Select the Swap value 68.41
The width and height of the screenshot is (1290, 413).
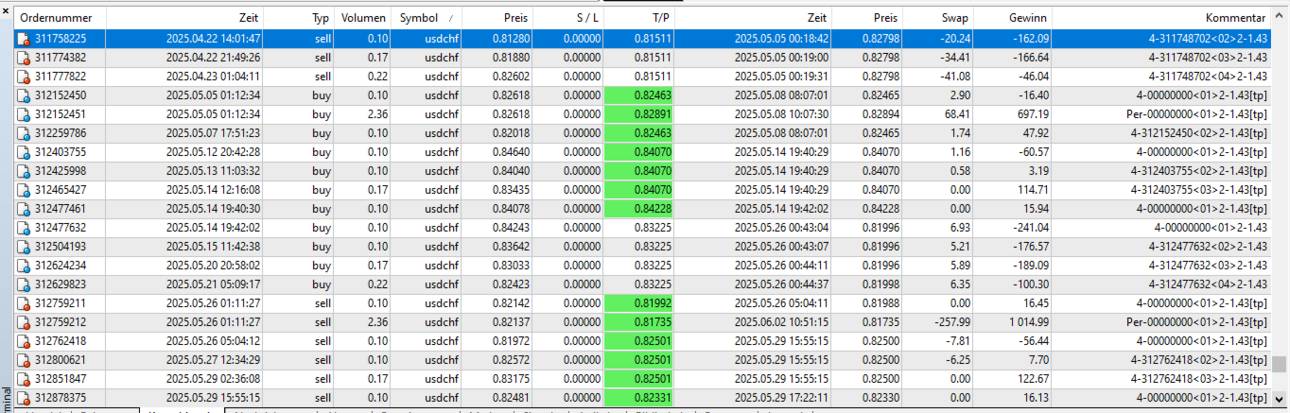(x=953, y=114)
